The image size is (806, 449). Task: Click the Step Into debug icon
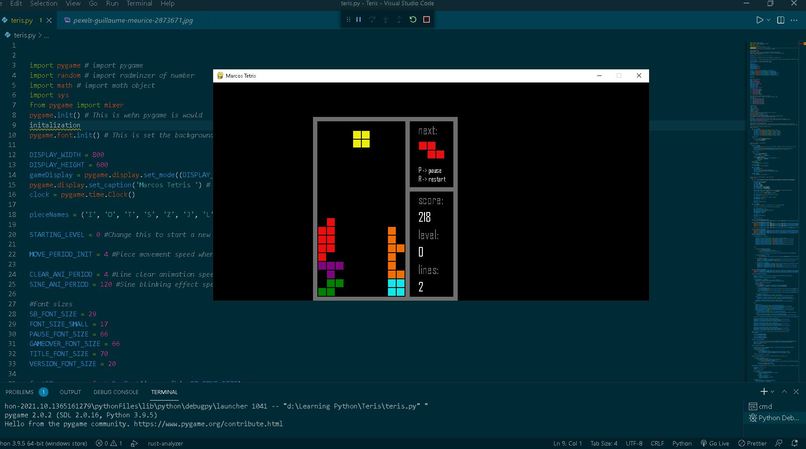click(x=386, y=20)
